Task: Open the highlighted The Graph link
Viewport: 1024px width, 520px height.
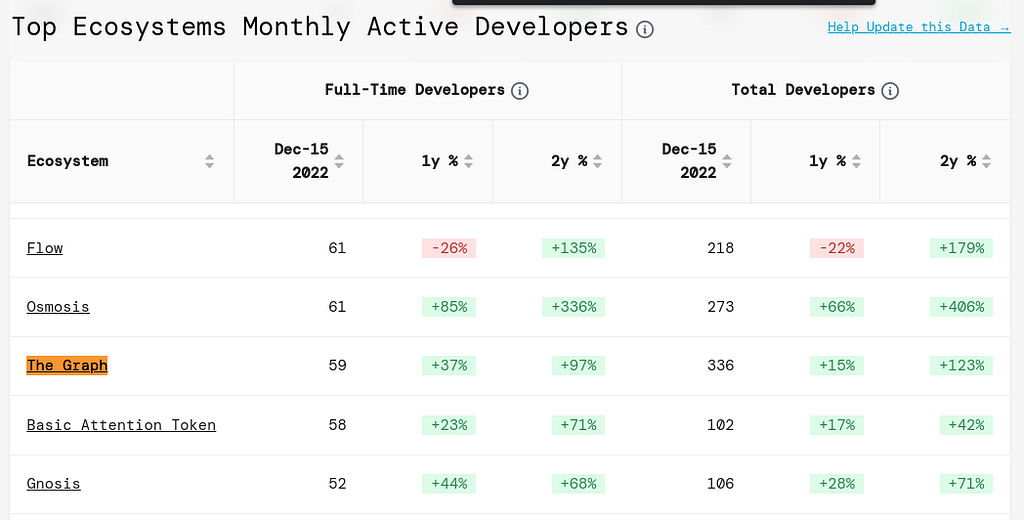Action: [67, 365]
